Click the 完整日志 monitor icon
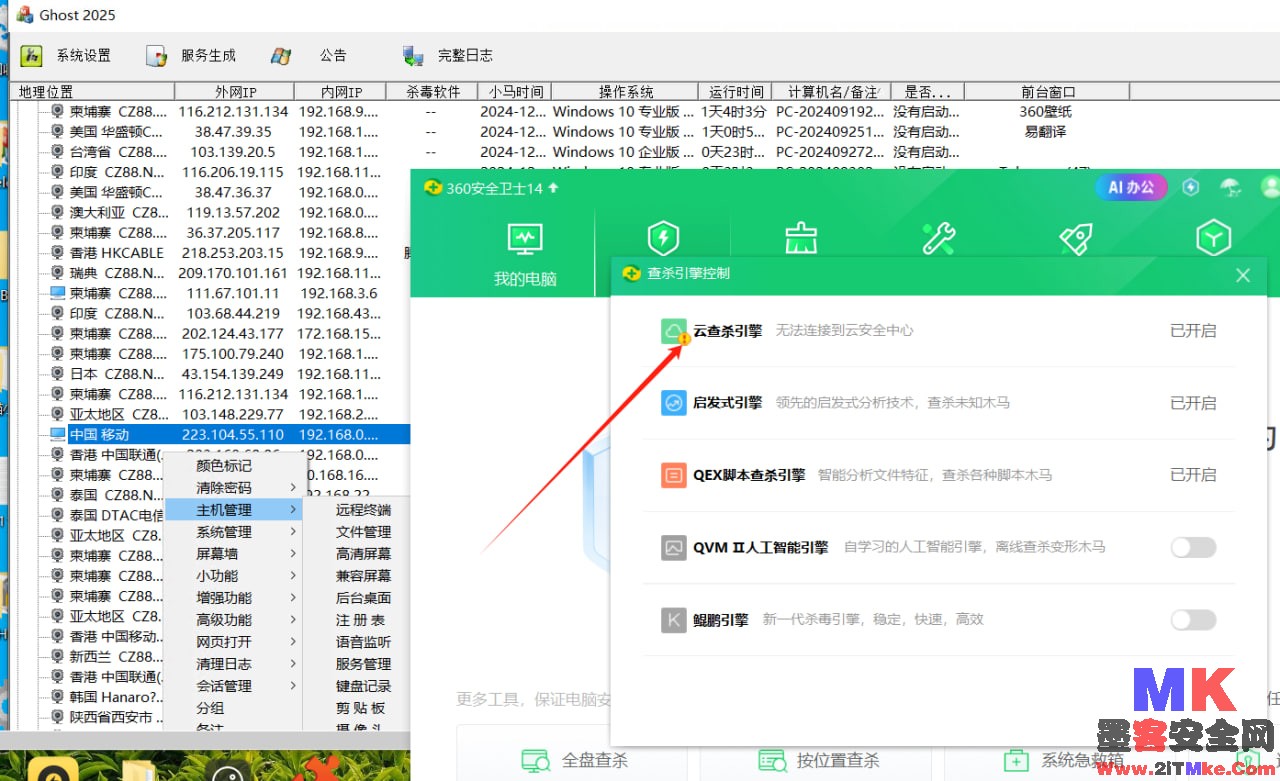The width and height of the screenshot is (1280, 781). point(413,56)
